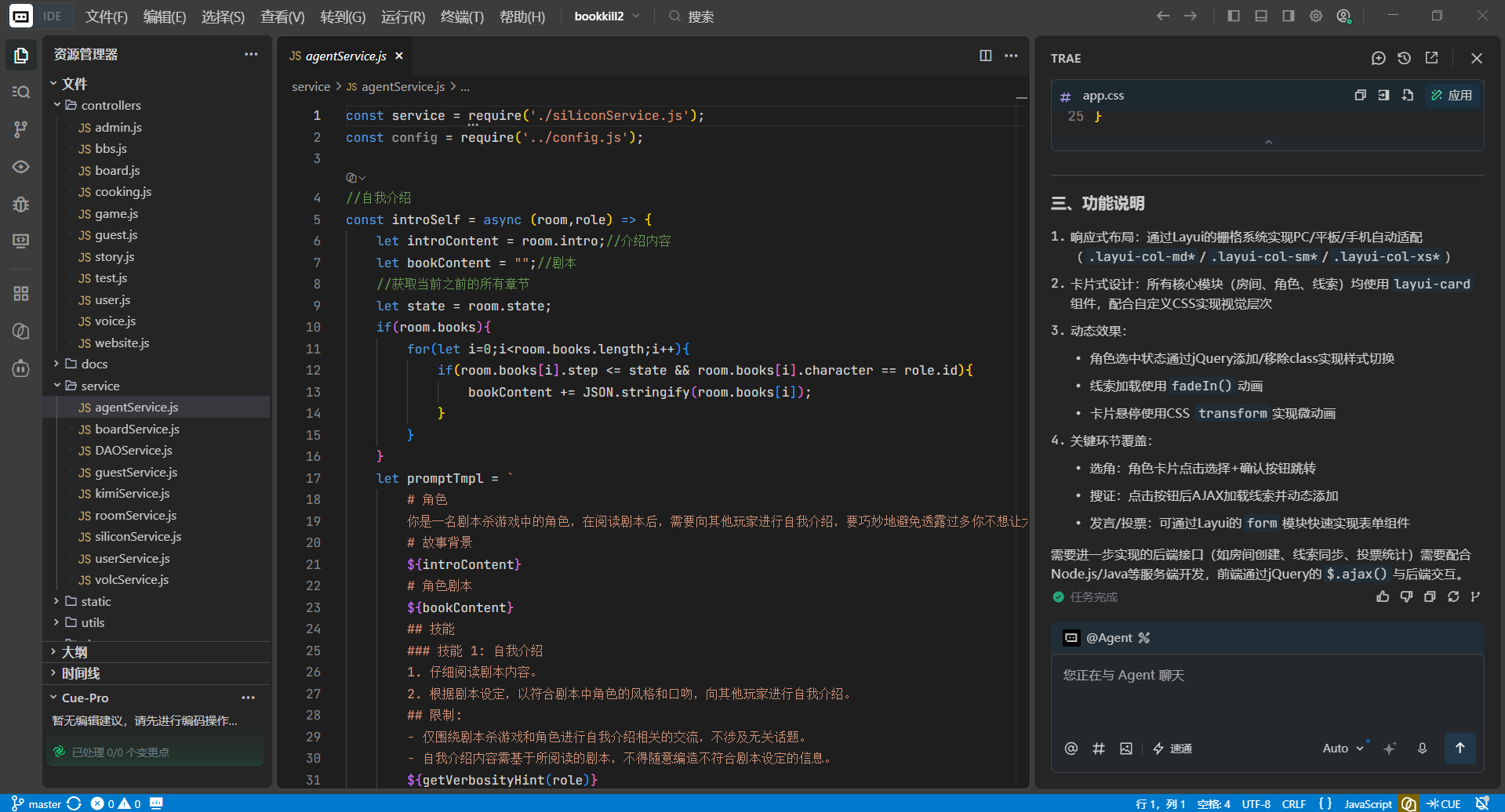Close the agentService.js tab

tap(399, 56)
